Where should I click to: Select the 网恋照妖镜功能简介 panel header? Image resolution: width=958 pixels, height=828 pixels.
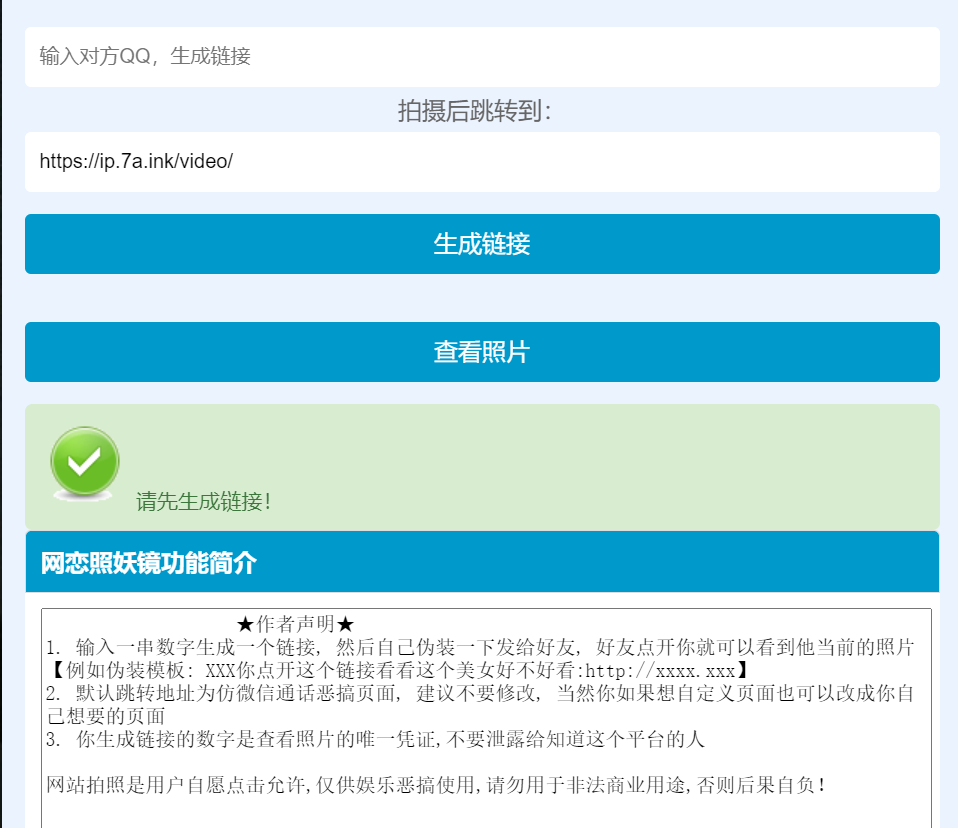(x=149, y=563)
